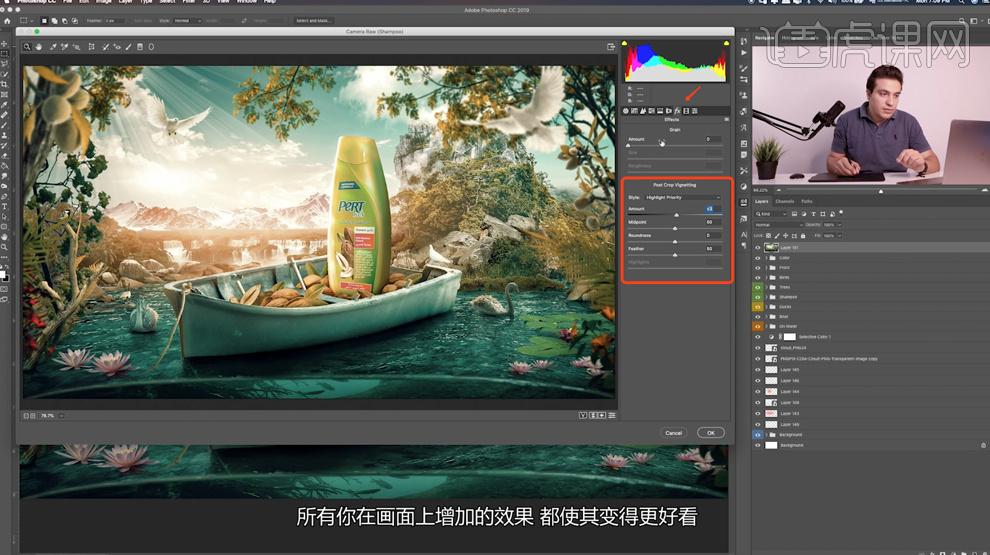The image size is (990, 555).
Task: Select the Camera Raw Zoom tool
Action: click(27, 47)
